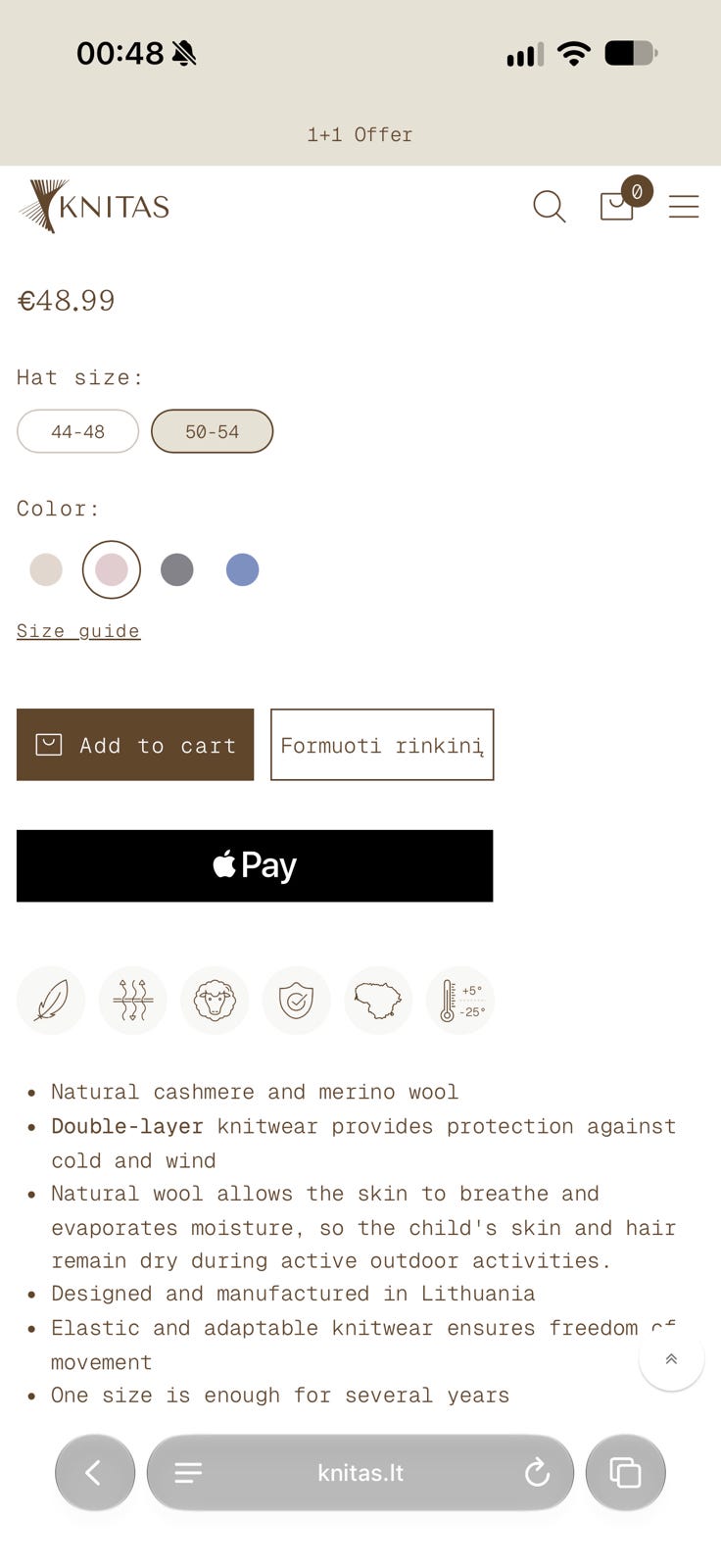Tap the thermometer temperature range icon
Screen dimensions: 721x1568
460,1001
